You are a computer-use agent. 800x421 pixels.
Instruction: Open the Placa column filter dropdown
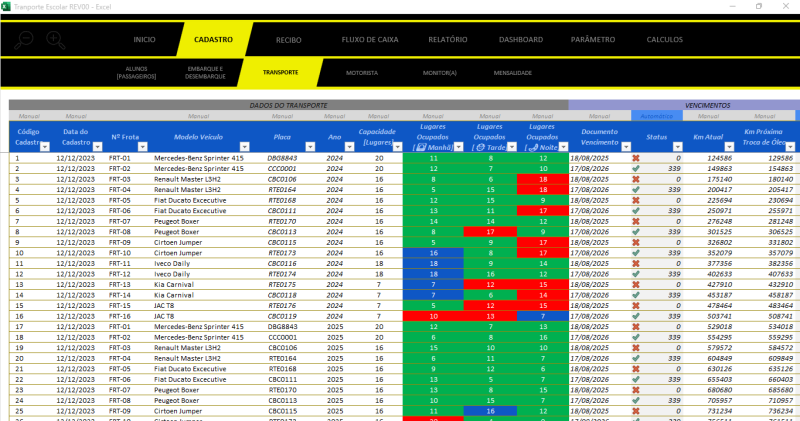[x=311, y=147]
